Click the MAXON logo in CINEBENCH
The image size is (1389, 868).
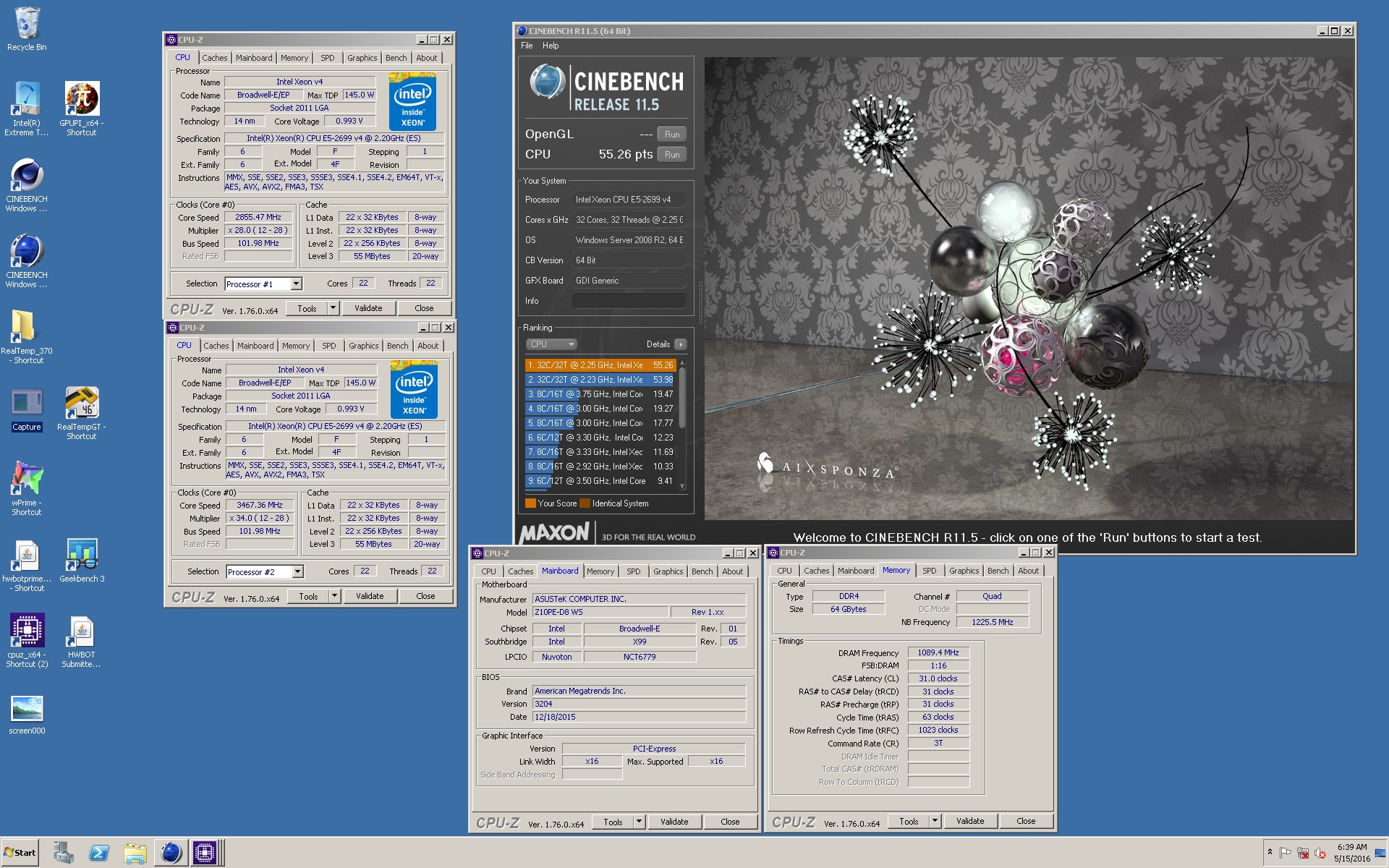point(556,534)
